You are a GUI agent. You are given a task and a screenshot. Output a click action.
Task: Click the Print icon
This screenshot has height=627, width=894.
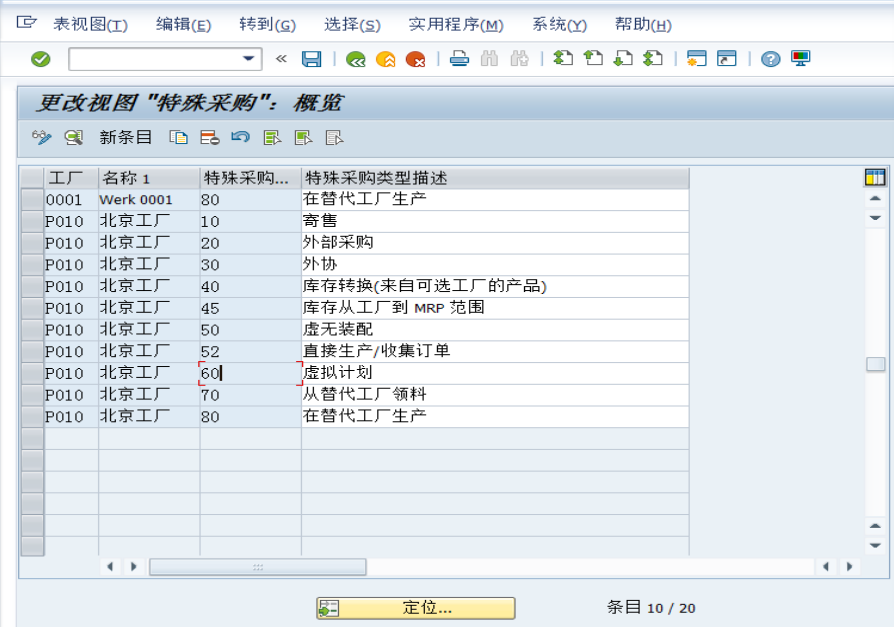pyautogui.click(x=459, y=59)
